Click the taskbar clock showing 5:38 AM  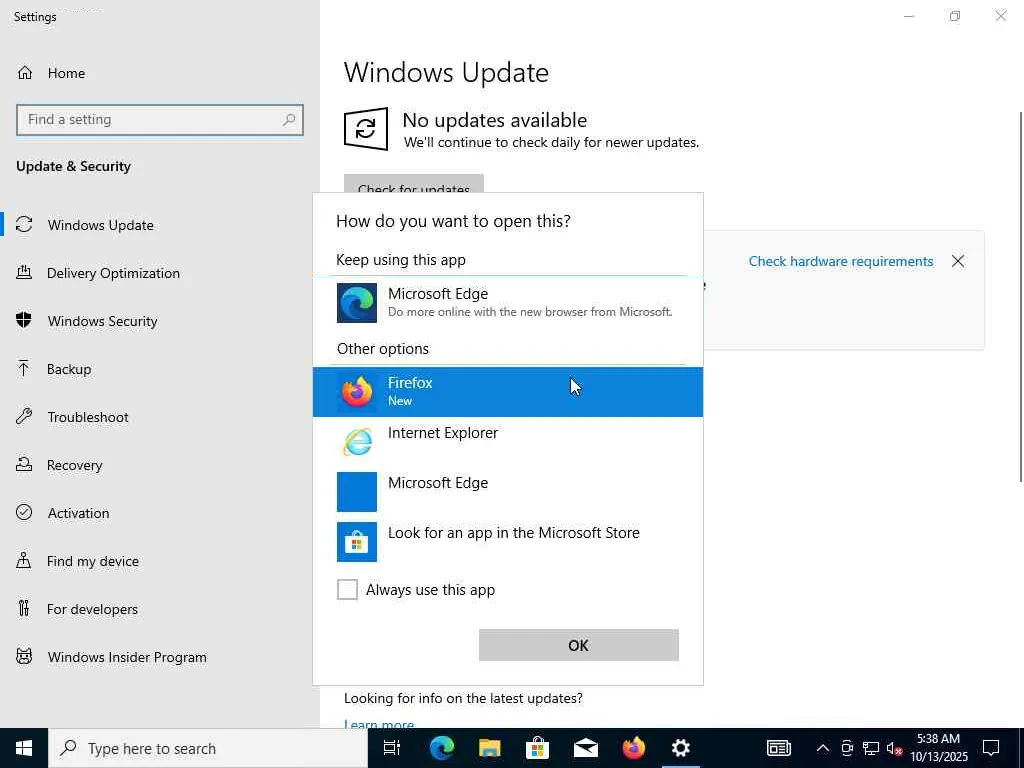[x=938, y=748]
